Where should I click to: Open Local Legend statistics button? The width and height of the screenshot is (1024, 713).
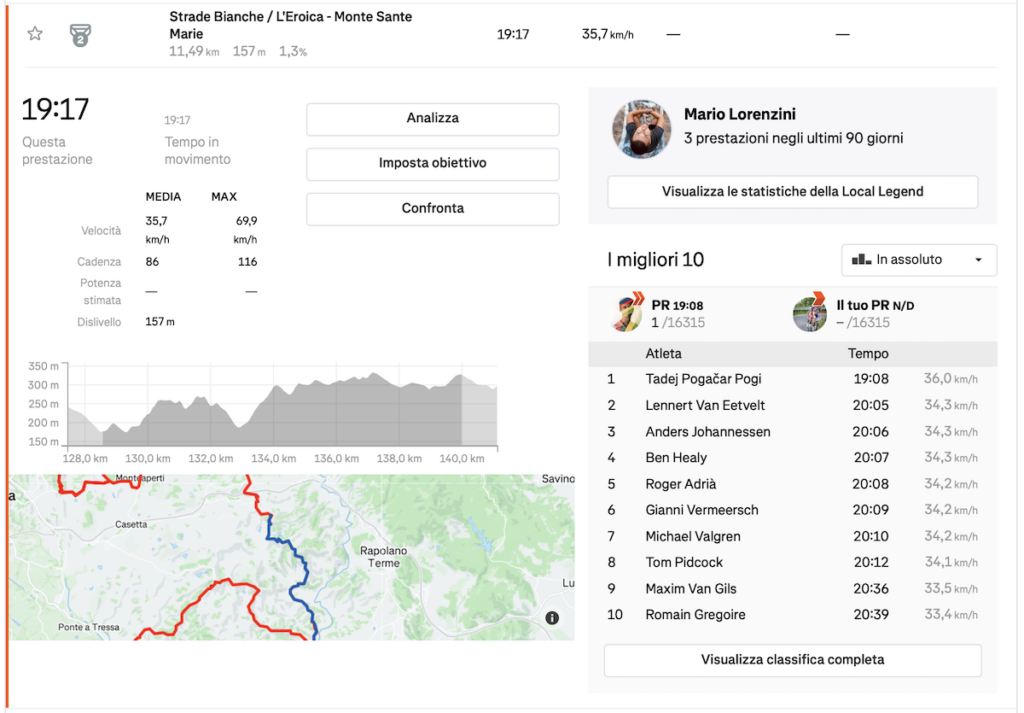point(792,192)
